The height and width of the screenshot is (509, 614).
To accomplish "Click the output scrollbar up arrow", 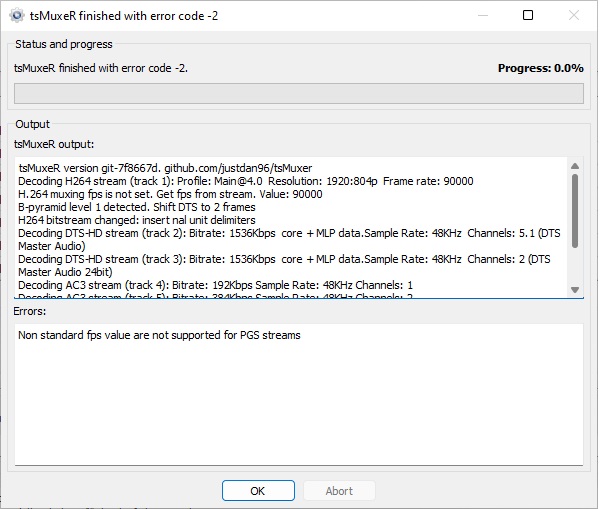I will [x=575, y=166].
